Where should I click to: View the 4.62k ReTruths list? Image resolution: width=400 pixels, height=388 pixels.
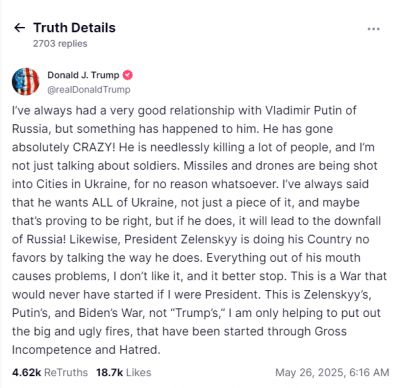click(50, 372)
